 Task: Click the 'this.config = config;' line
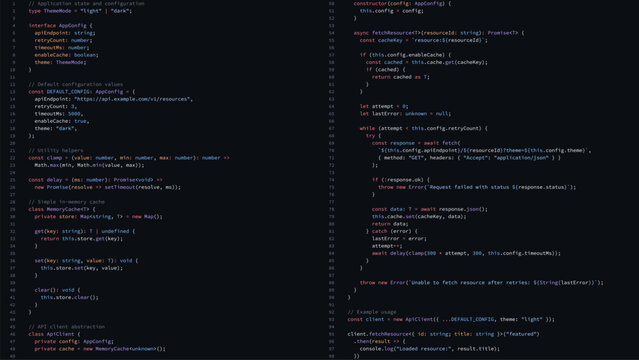(x=392, y=11)
